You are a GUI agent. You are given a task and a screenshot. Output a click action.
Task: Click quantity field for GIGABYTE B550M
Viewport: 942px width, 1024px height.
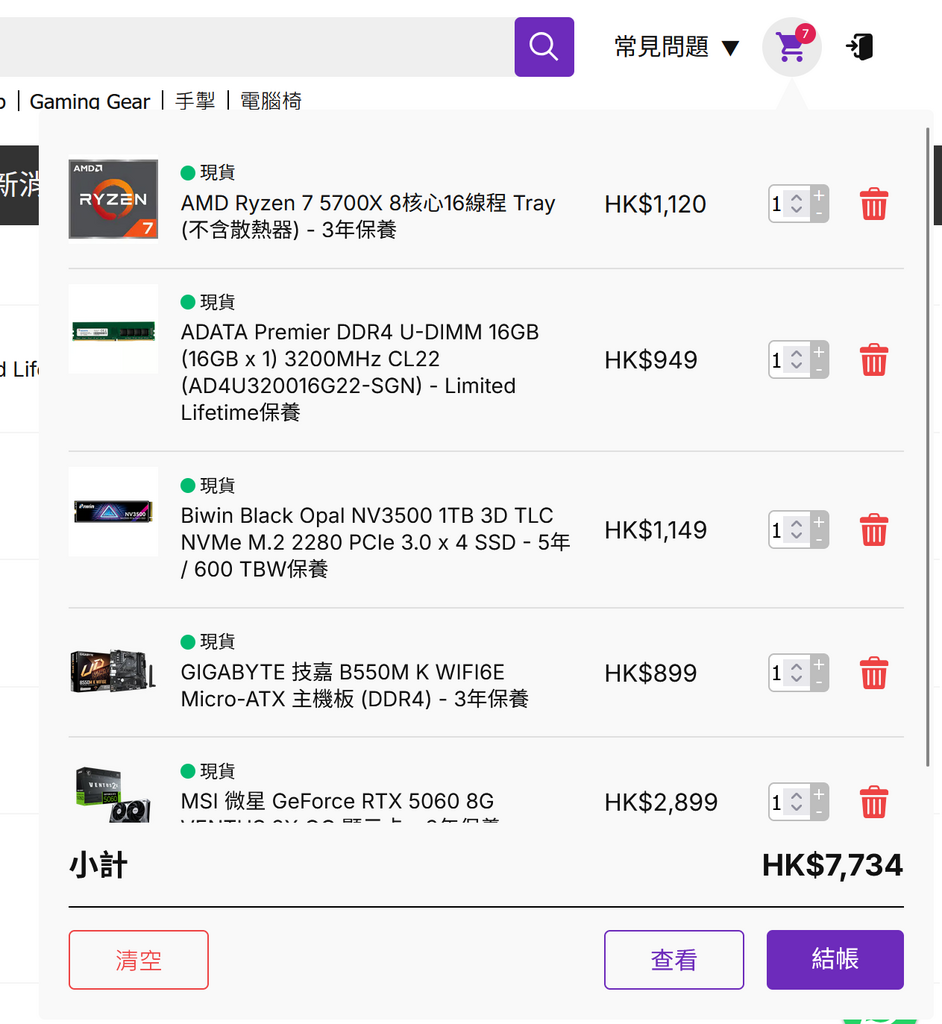pyautogui.click(x=789, y=673)
